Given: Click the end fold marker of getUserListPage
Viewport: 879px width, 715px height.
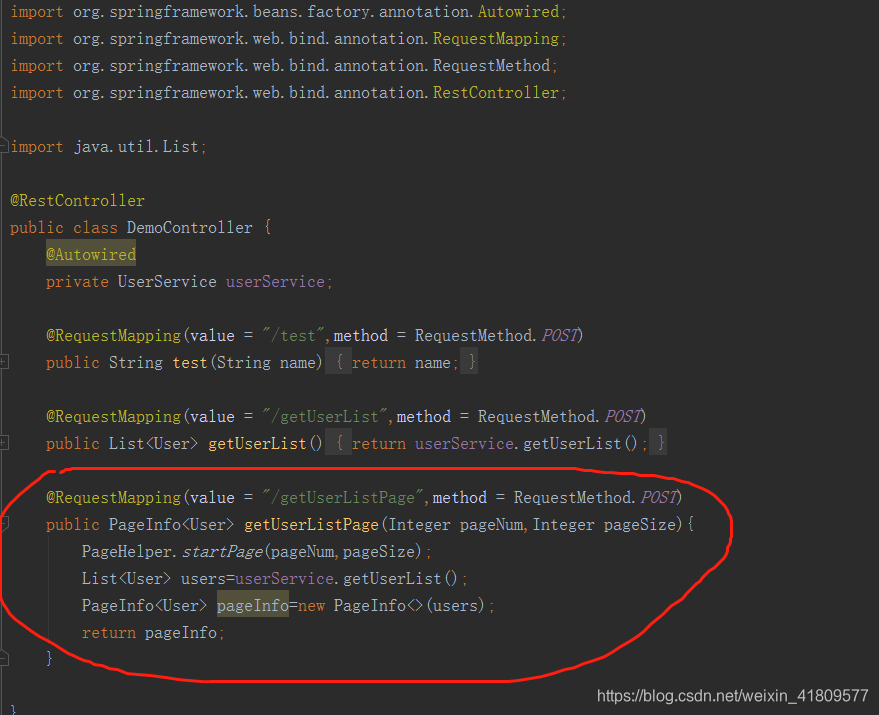Looking at the screenshot, I should click(x=4, y=659).
